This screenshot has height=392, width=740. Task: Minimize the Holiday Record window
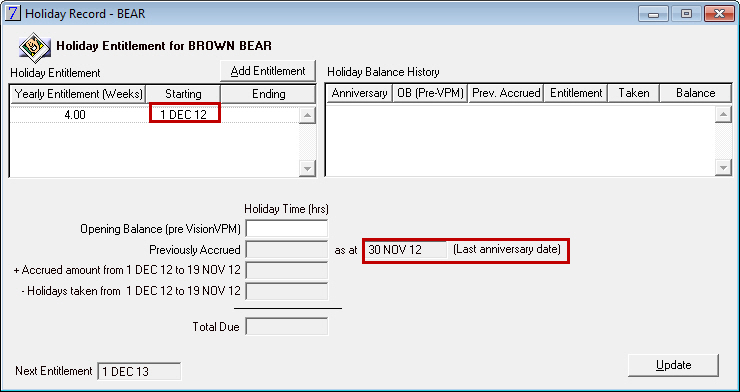[654, 14]
